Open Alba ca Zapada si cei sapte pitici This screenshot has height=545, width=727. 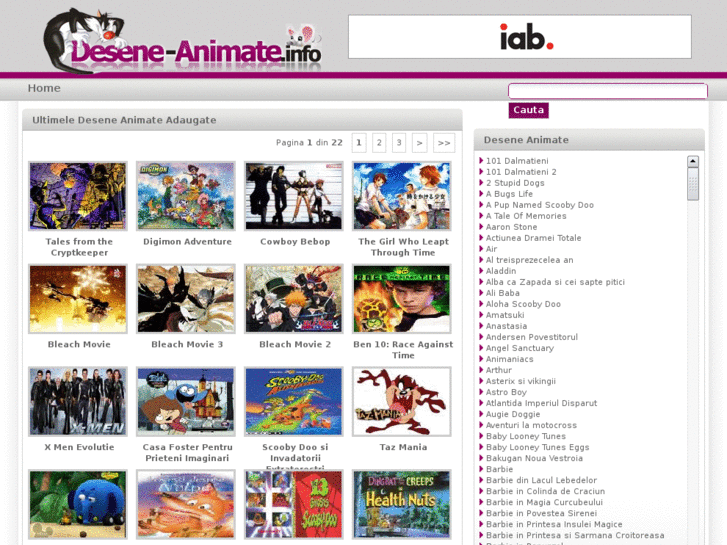[555, 282]
